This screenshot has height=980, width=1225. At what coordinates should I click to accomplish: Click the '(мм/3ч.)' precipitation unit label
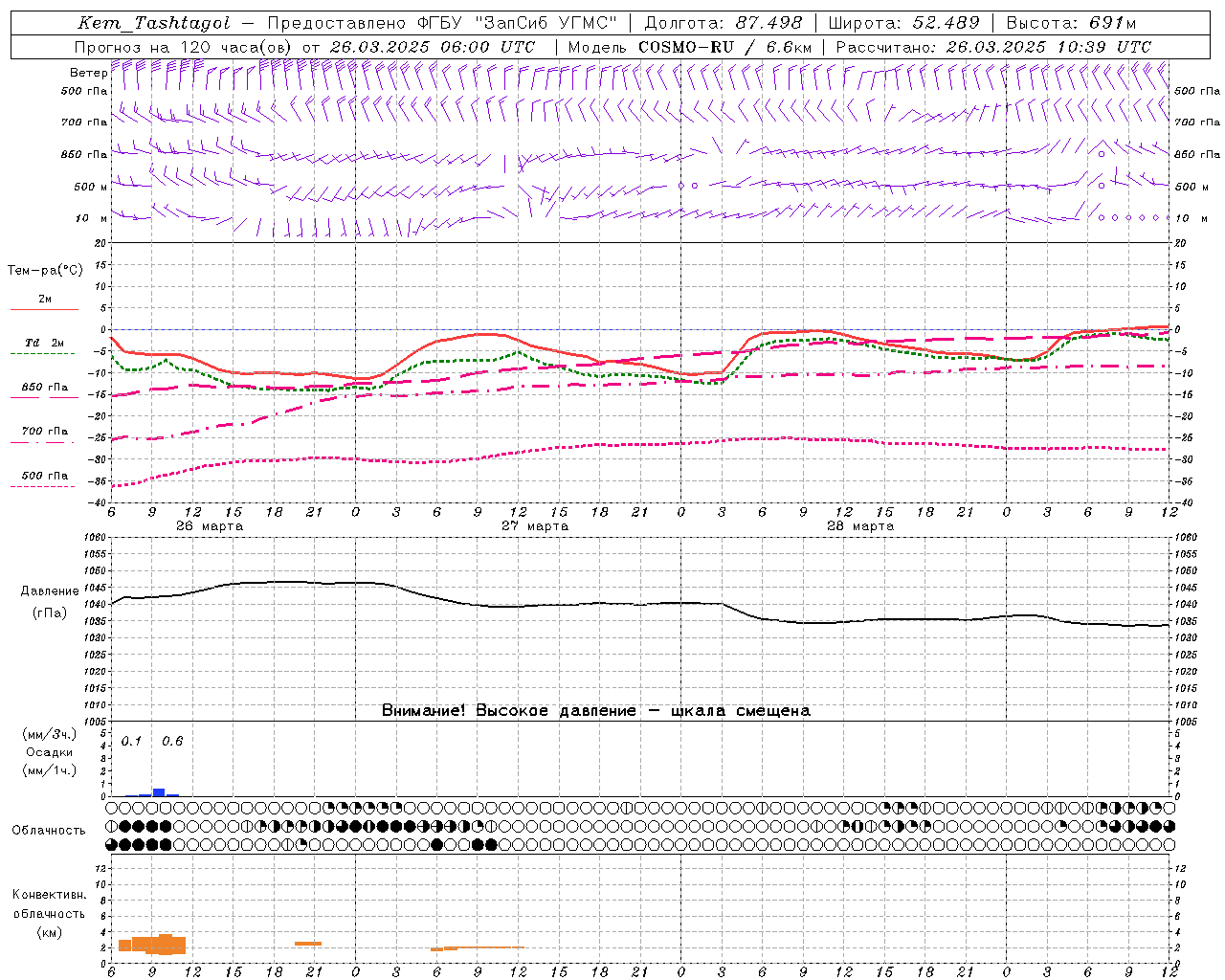tap(50, 734)
